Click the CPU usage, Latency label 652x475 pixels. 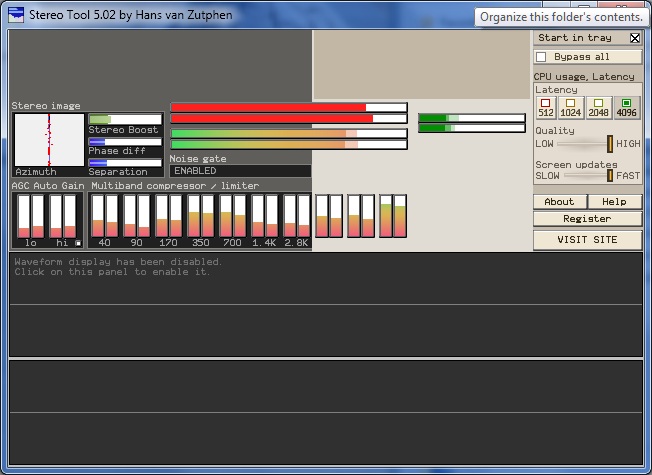click(x=584, y=77)
